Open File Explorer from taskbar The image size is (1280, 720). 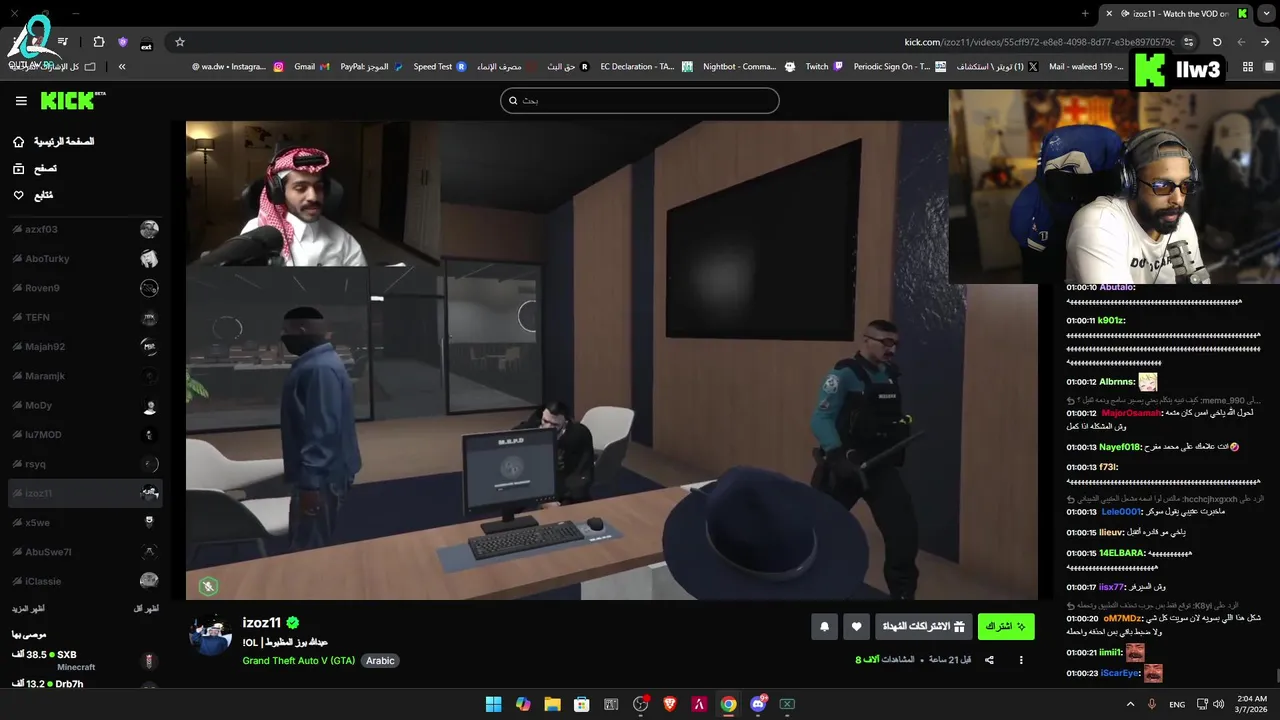(552, 704)
